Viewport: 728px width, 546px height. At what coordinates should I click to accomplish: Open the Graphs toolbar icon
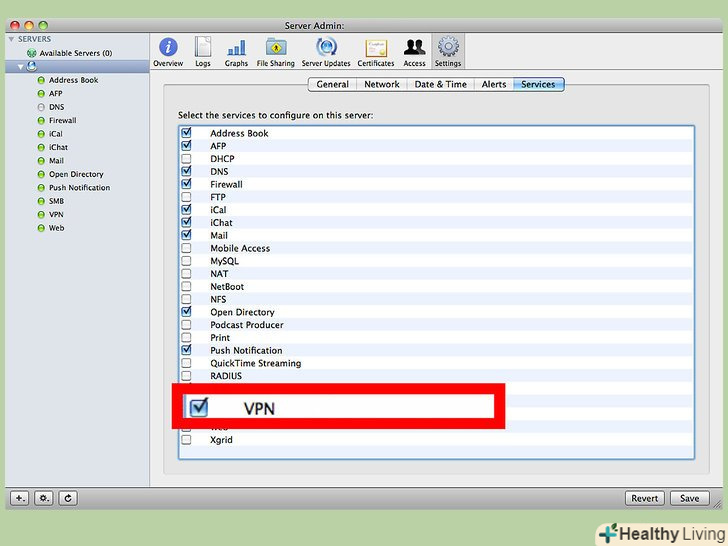click(236, 52)
